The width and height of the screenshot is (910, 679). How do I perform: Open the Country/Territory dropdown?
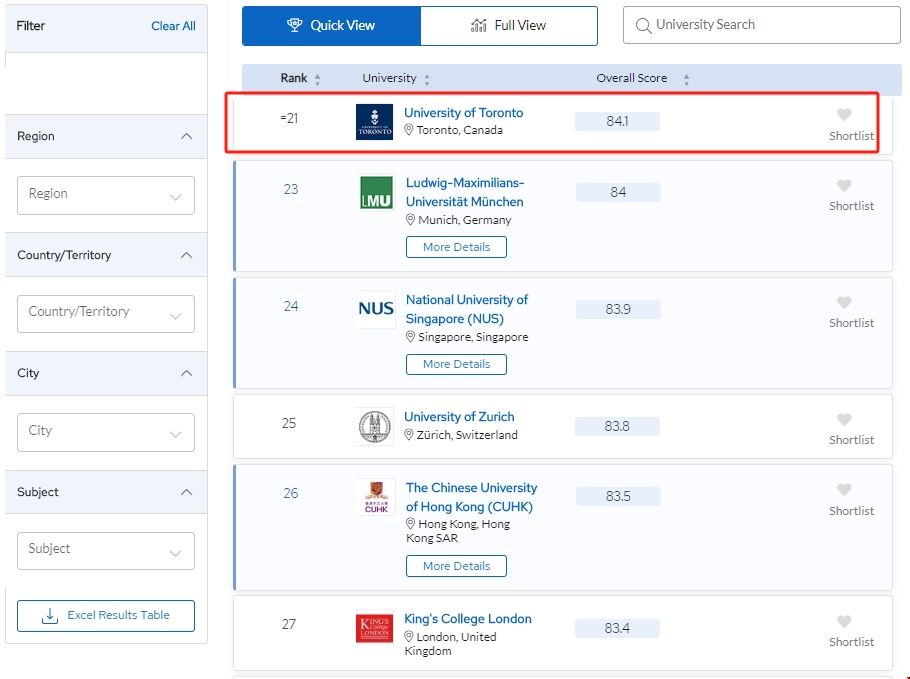106,313
